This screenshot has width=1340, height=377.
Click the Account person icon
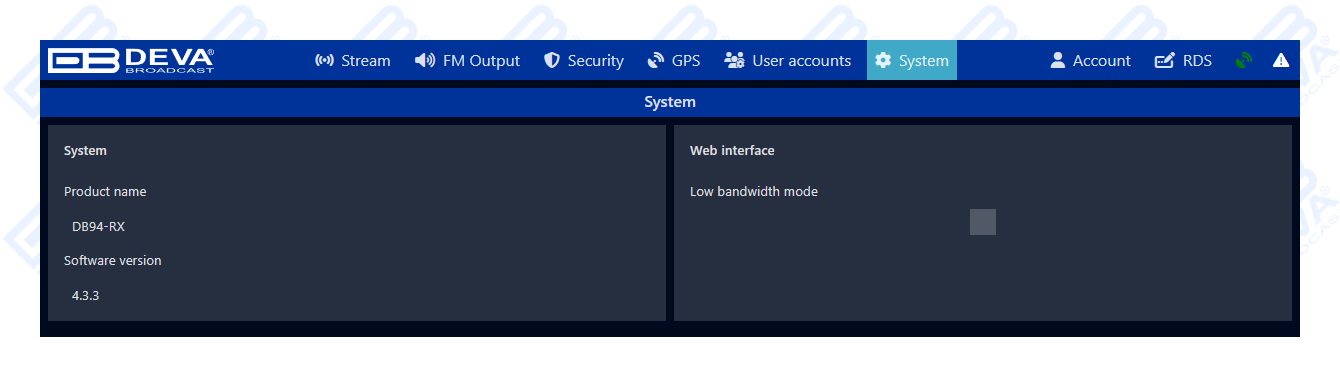(x=1058, y=61)
